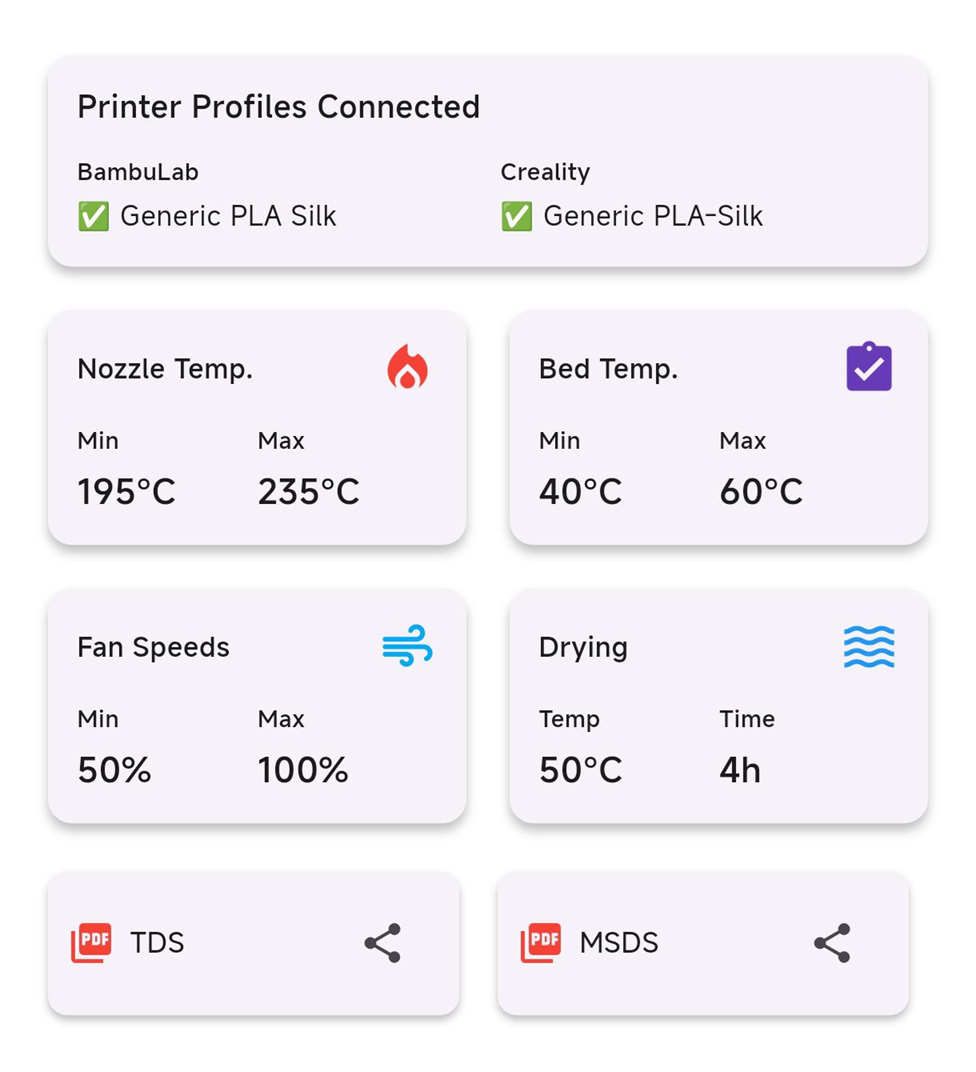This screenshot has height=1072, width=976.
Task: Click the 100% maximum fan speed value
Action: click(x=303, y=770)
